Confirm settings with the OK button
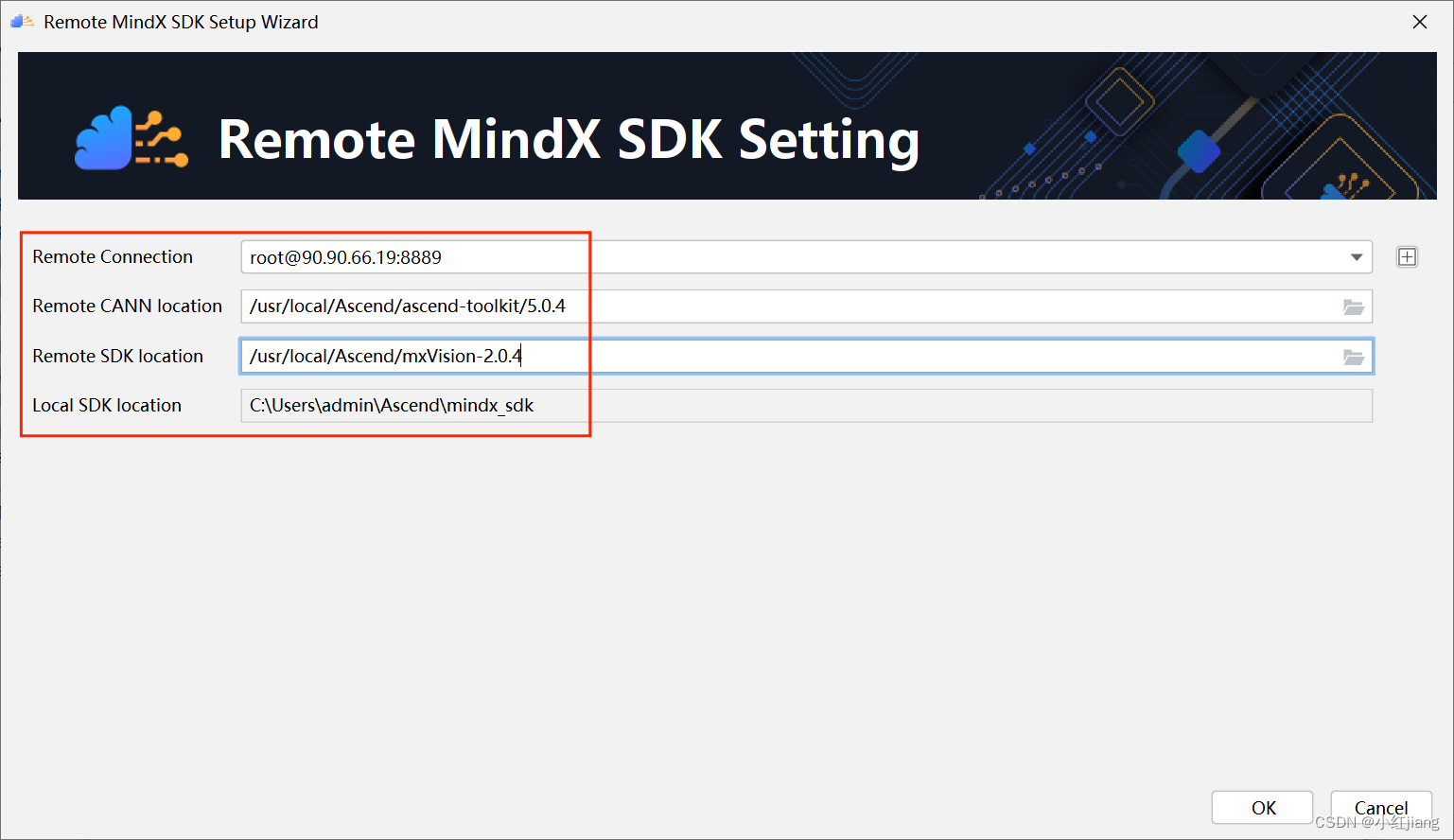 click(x=1263, y=808)
